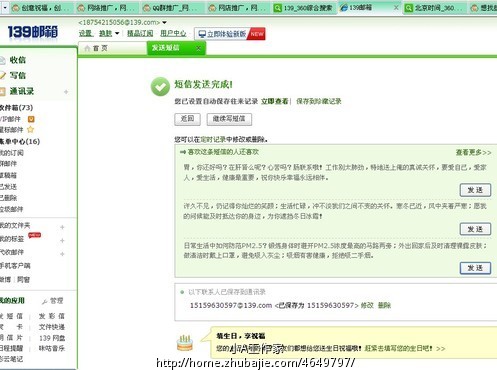Click the 返回 button
The image size is (497, 370).
[187, 119]
